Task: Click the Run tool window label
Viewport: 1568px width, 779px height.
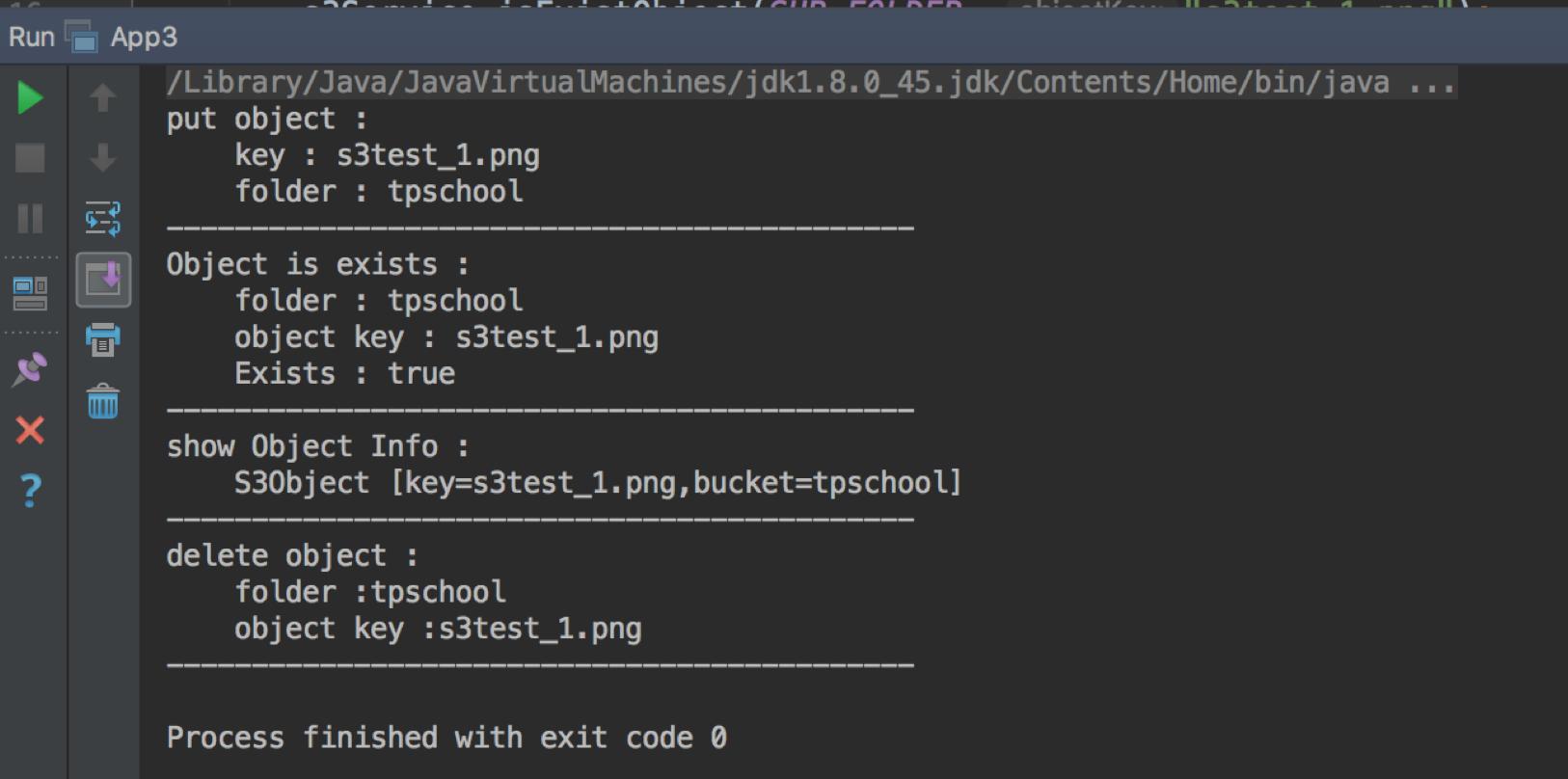Action: (32, 37)
